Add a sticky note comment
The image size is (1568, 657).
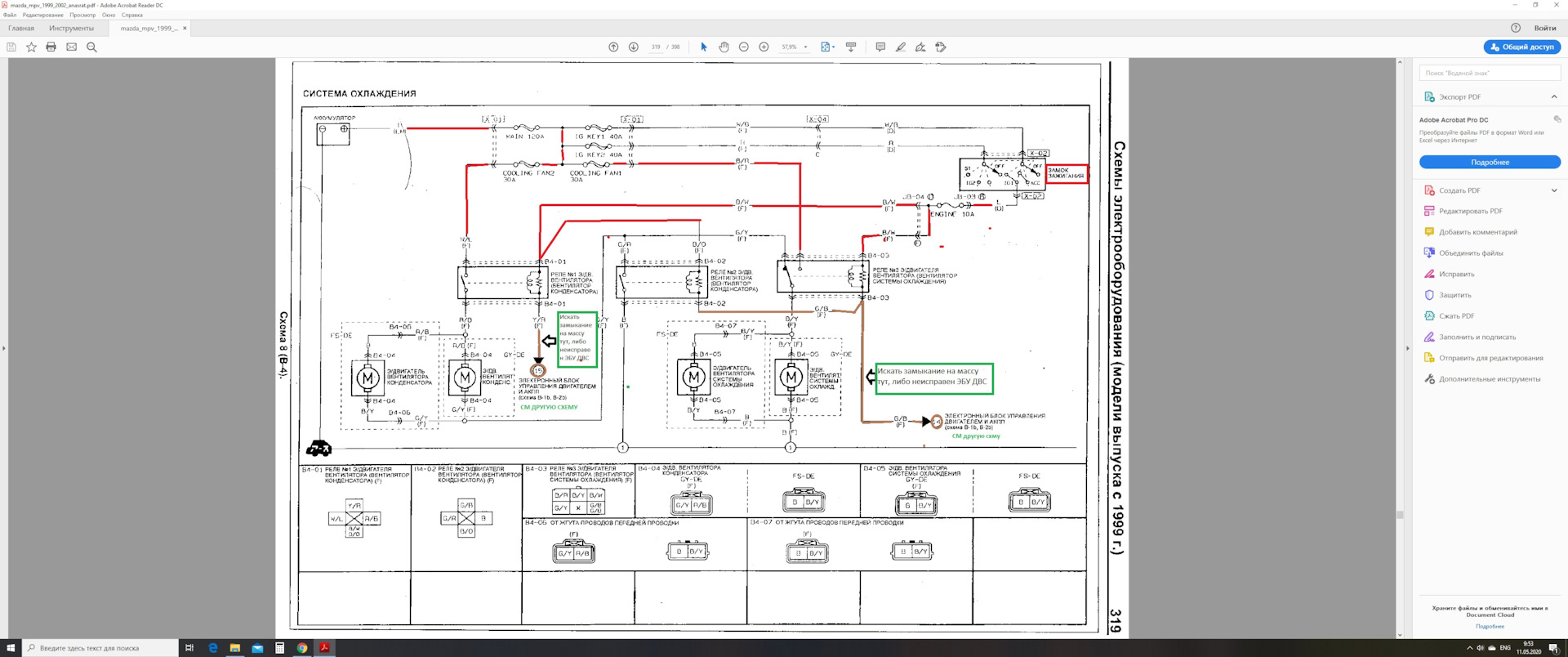(x=880, y=47)
